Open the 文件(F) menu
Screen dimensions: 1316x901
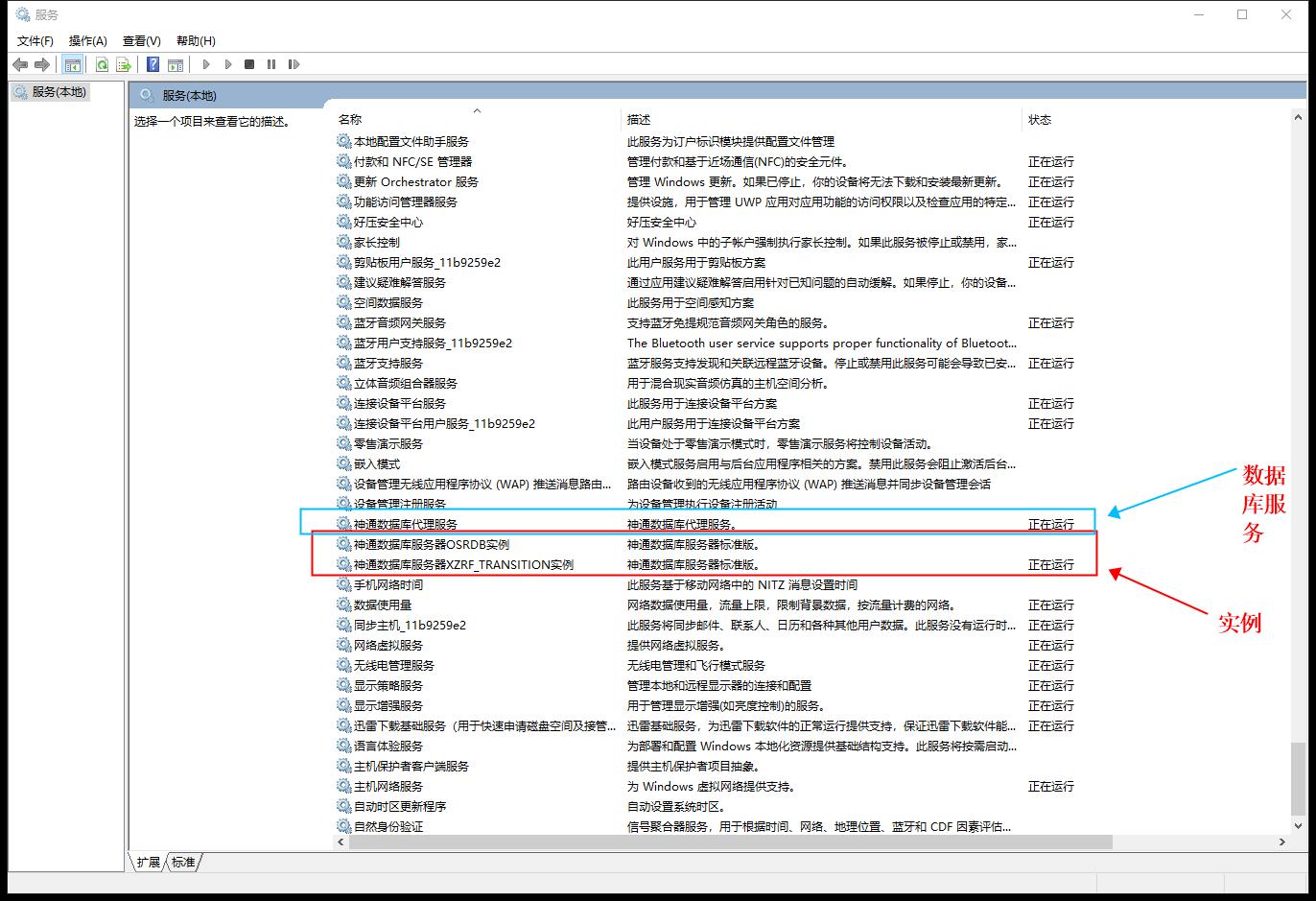coord(35,40)
